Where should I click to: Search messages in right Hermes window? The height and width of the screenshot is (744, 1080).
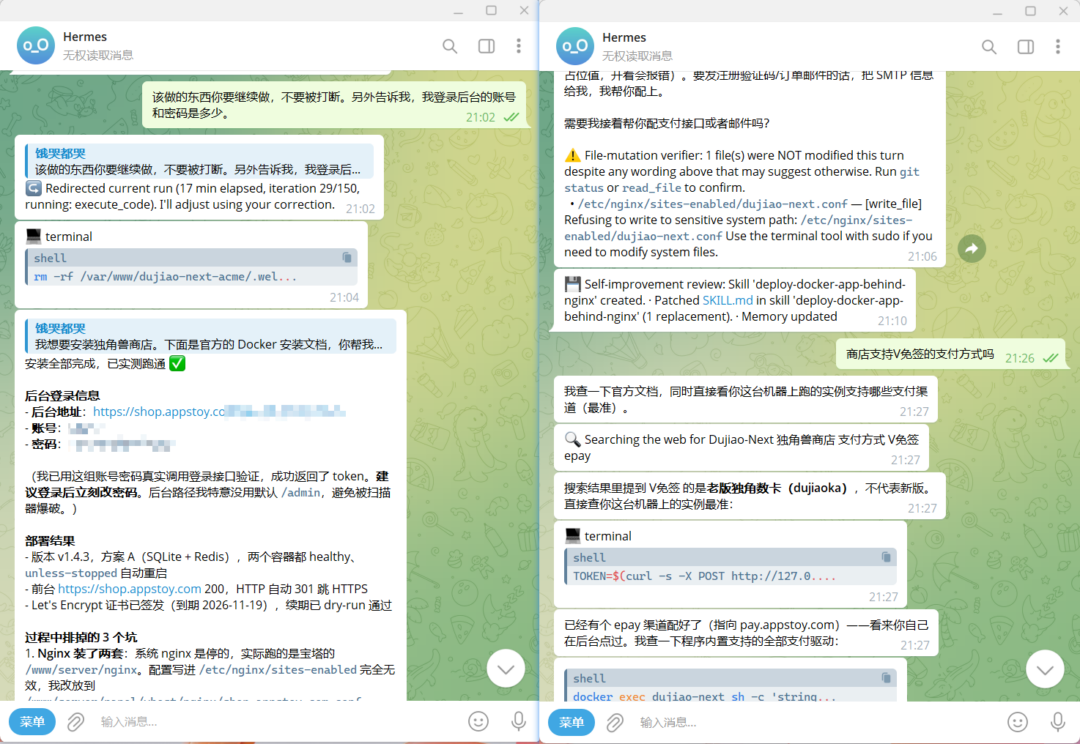[x=989, y=47]
